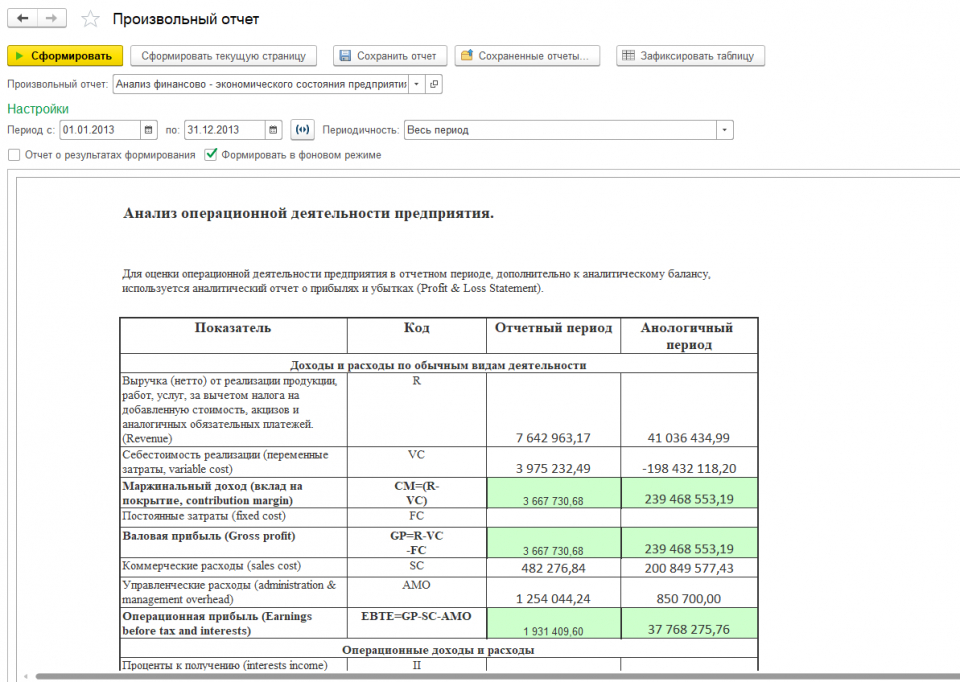Select the Код column header

pyautogui.click(x=416, y=335)
